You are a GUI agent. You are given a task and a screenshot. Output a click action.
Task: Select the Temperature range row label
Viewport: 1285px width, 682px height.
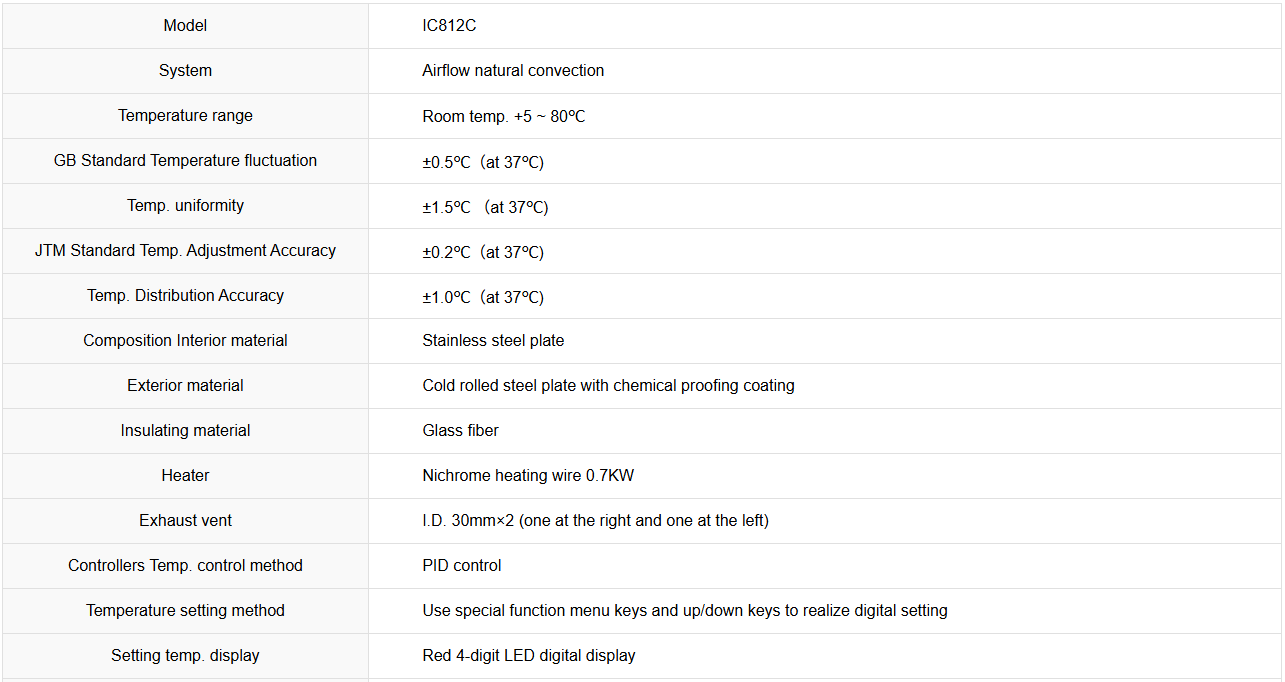(x=185, y=116)
